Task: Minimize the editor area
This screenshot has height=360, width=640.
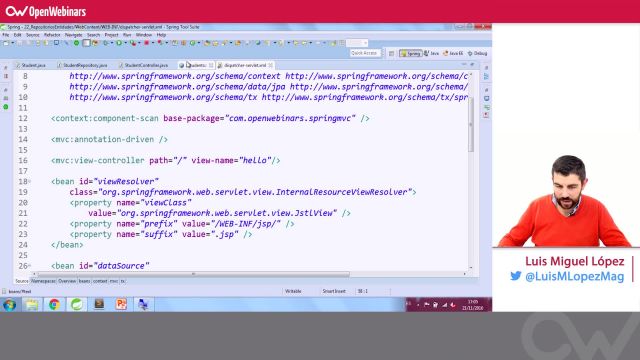Action: click(x=464, y=64)
